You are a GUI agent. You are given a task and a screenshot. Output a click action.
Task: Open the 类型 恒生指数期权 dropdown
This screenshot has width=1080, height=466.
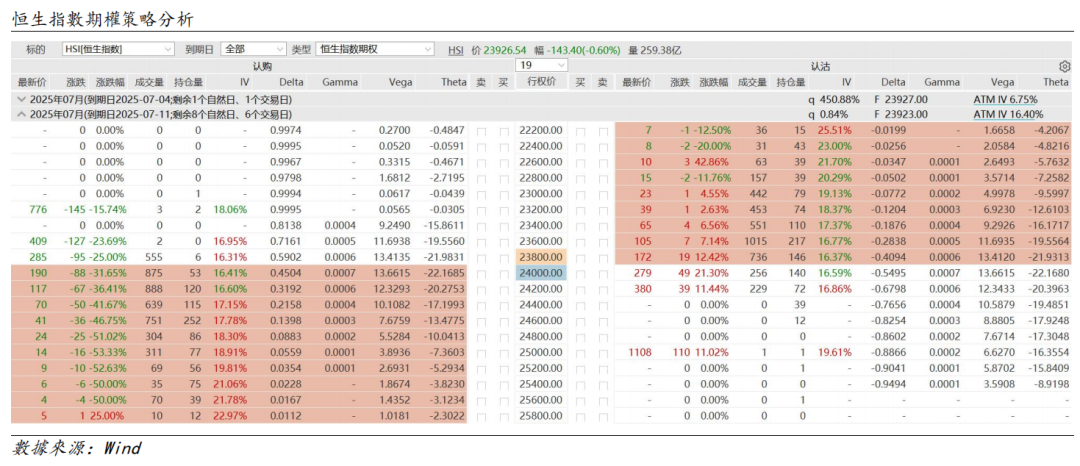375,50
